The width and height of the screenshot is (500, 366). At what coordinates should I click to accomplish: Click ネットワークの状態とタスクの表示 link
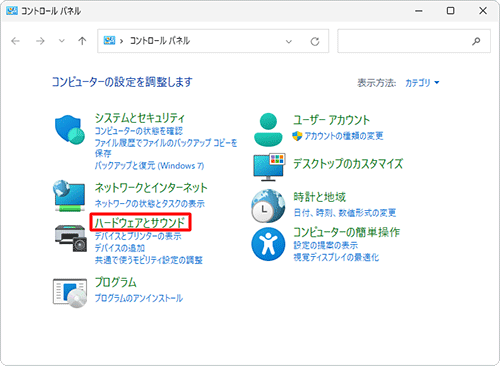coord(150,203)
